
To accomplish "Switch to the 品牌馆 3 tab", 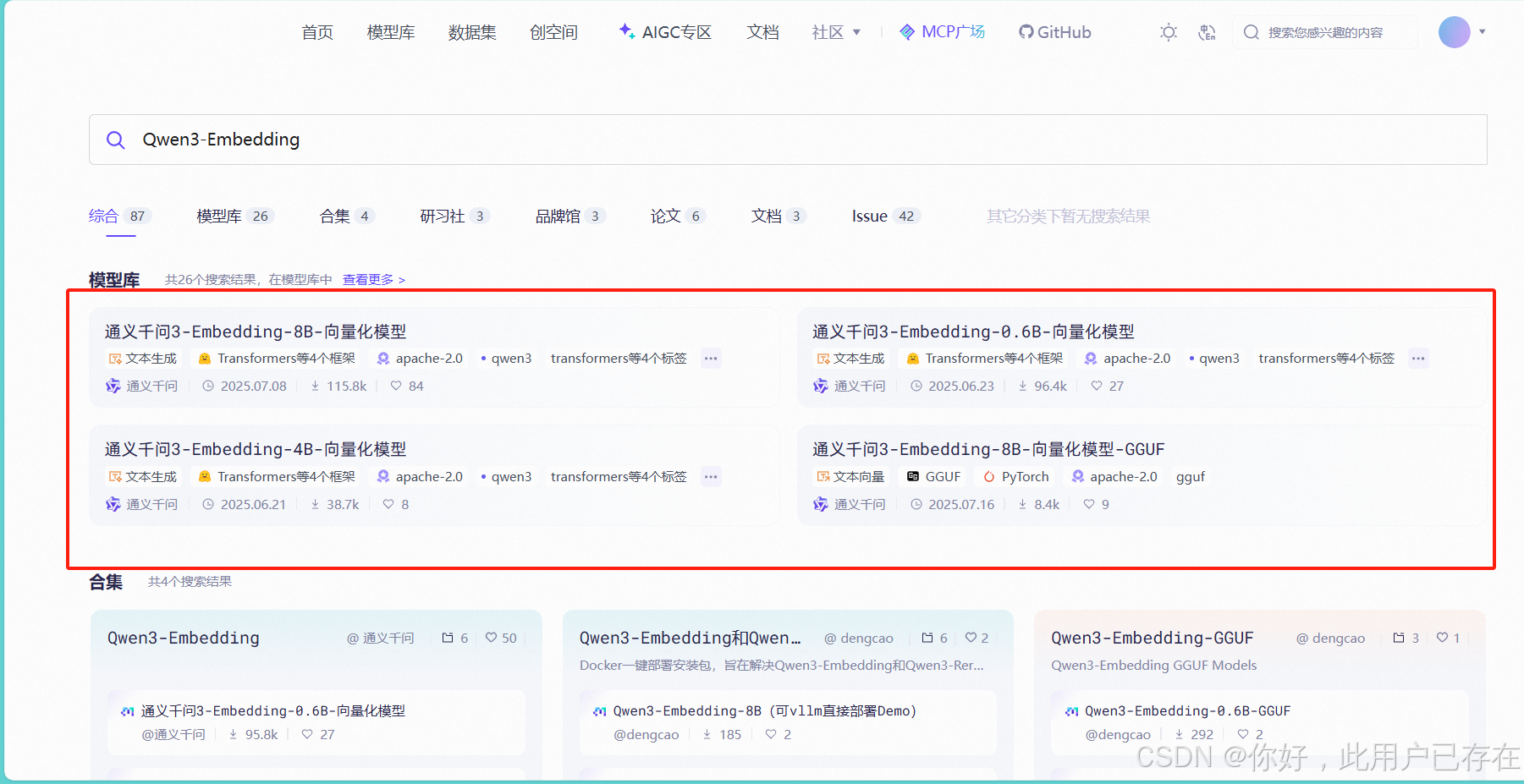I will (570, 216).
